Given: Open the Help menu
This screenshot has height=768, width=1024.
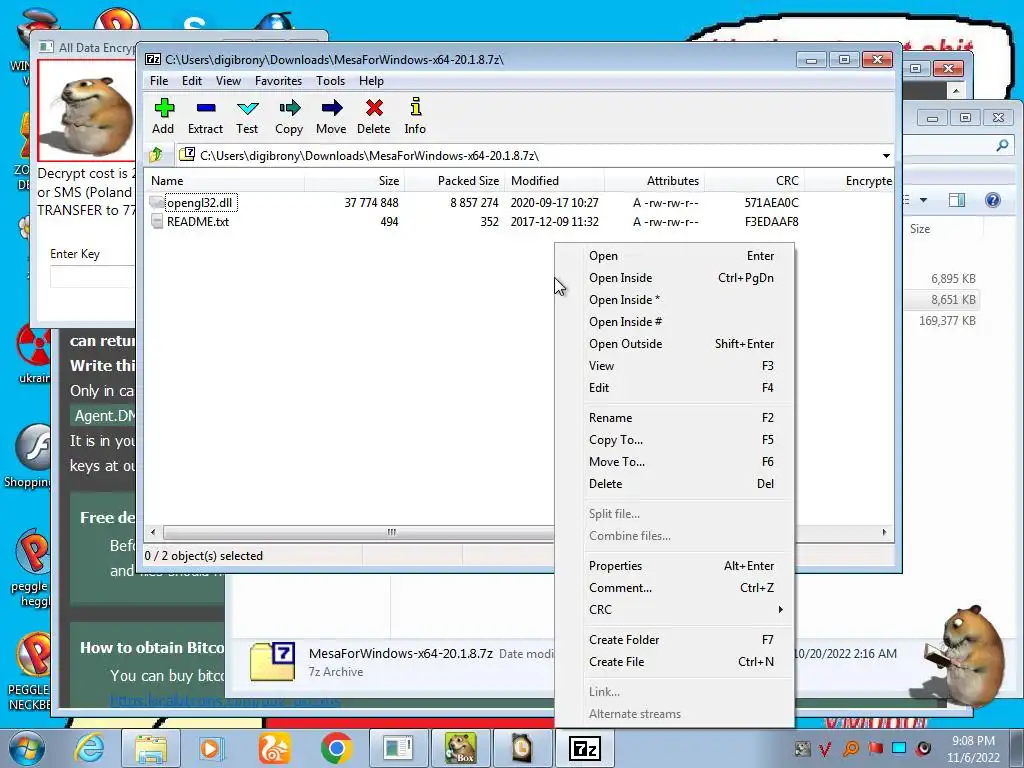Looking at the screenshot, I should click(371, 80).
